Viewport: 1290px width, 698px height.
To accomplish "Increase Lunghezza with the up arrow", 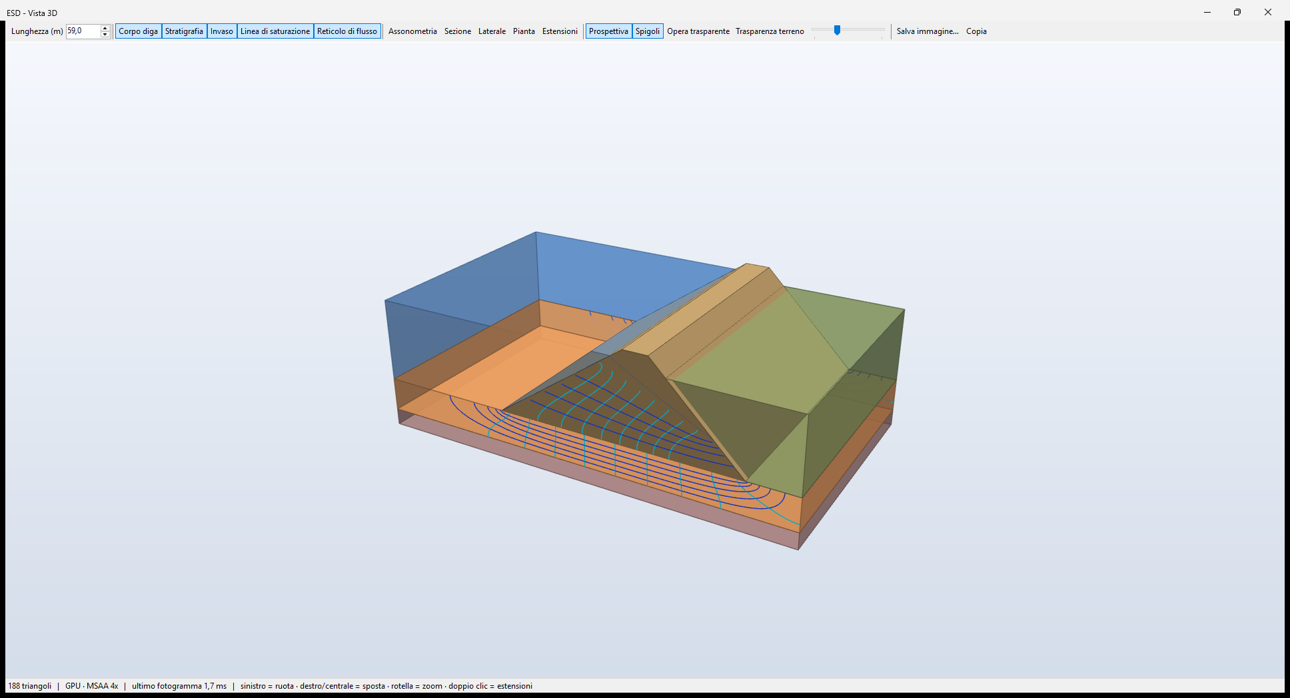I will tap(105, 28).
